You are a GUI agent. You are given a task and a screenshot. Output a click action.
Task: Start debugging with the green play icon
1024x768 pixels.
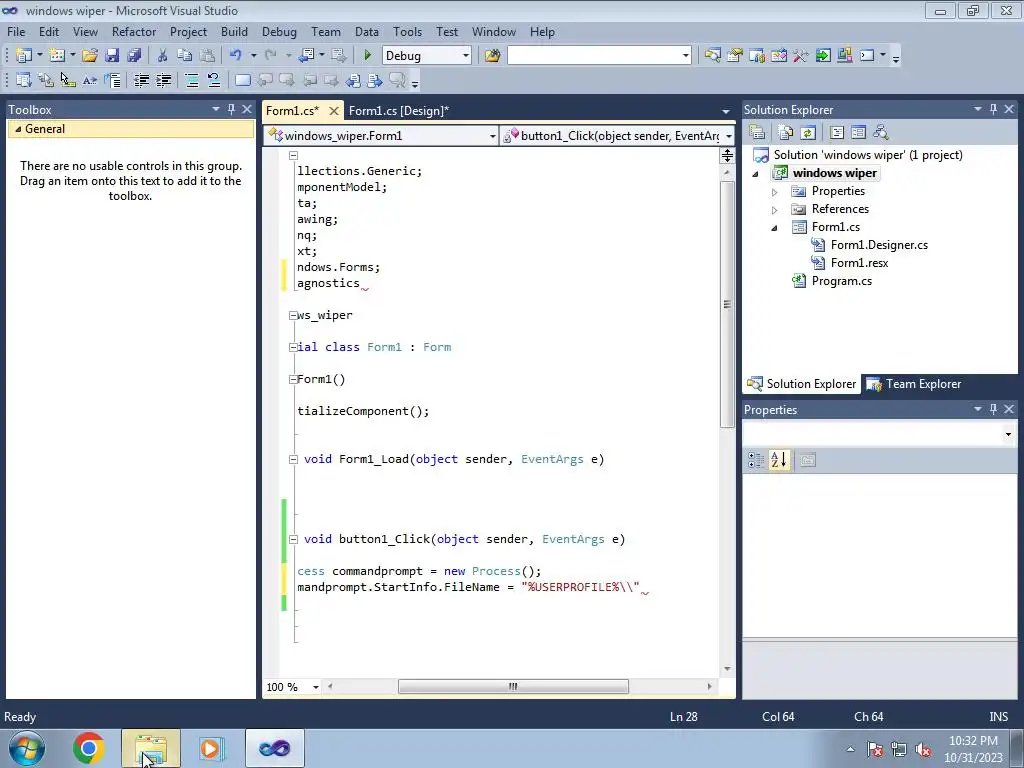[367, 56]
